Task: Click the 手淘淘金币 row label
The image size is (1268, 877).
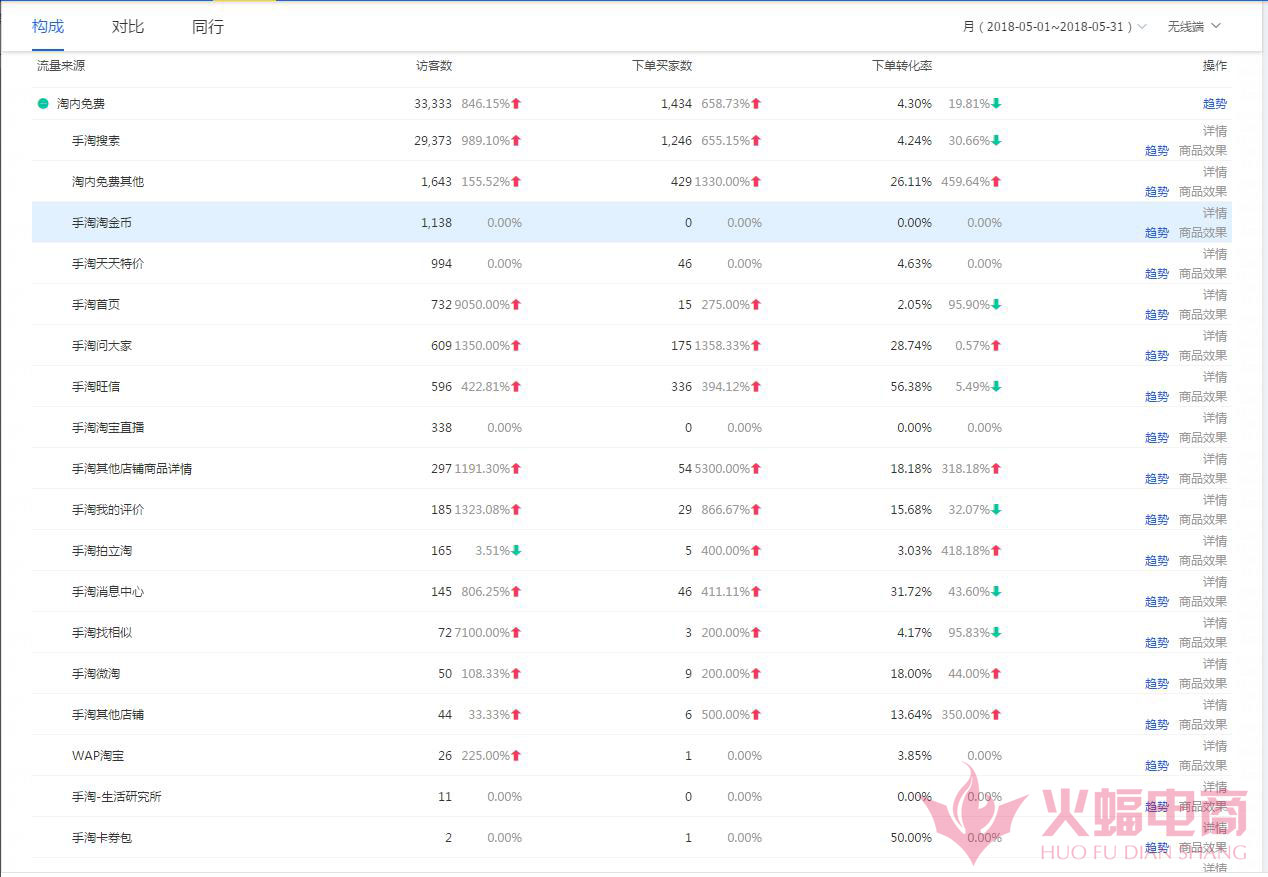Action: 102,223
